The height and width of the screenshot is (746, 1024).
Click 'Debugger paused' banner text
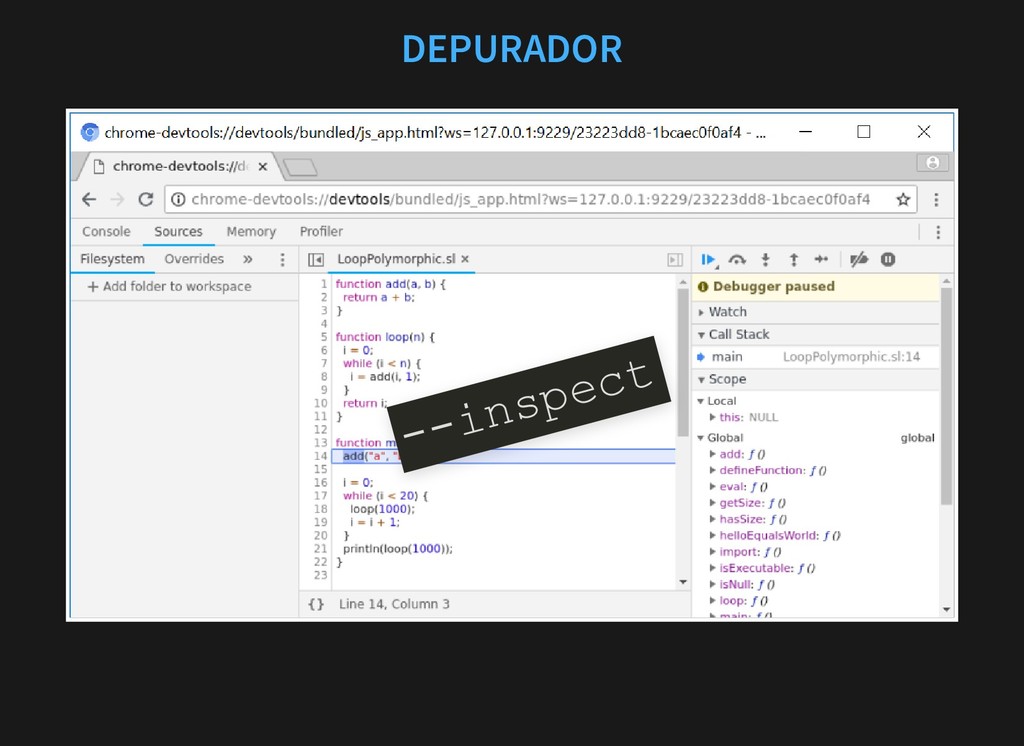pos(774,286)
